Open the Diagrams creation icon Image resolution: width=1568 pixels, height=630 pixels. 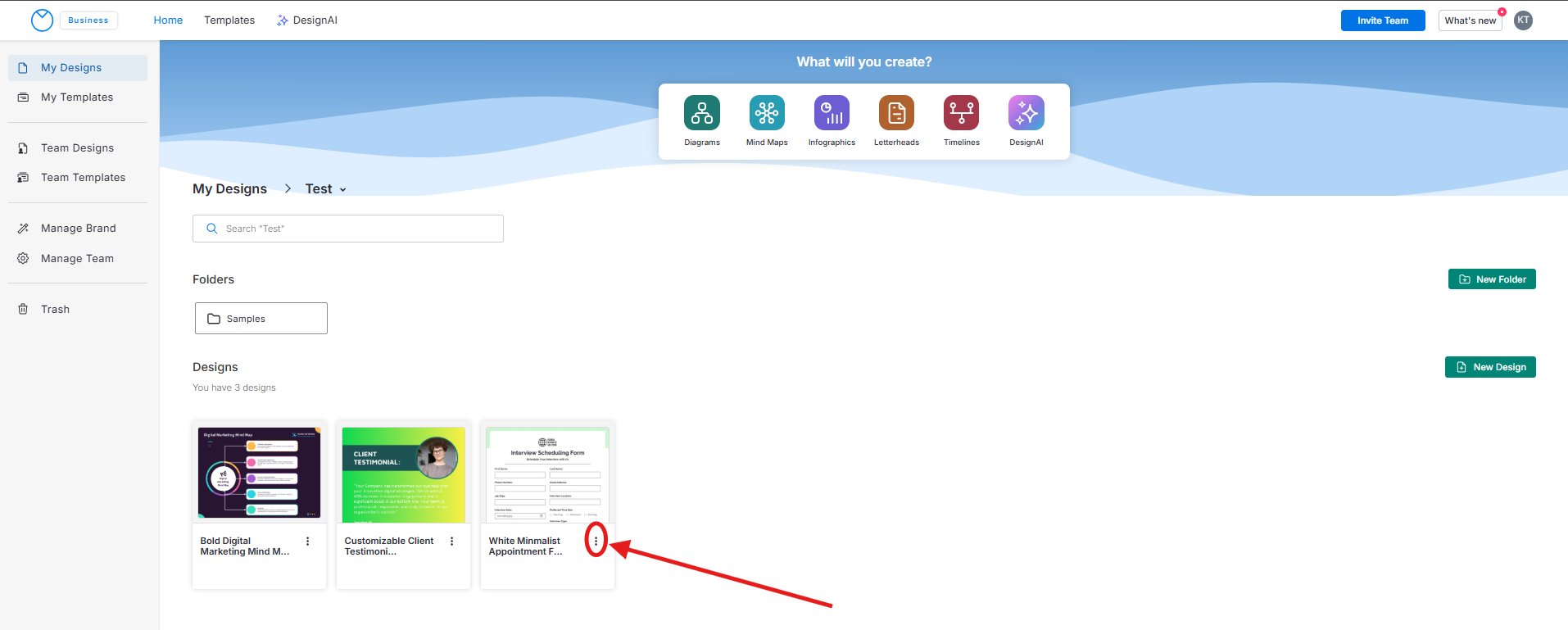click(x=701, y=113)
